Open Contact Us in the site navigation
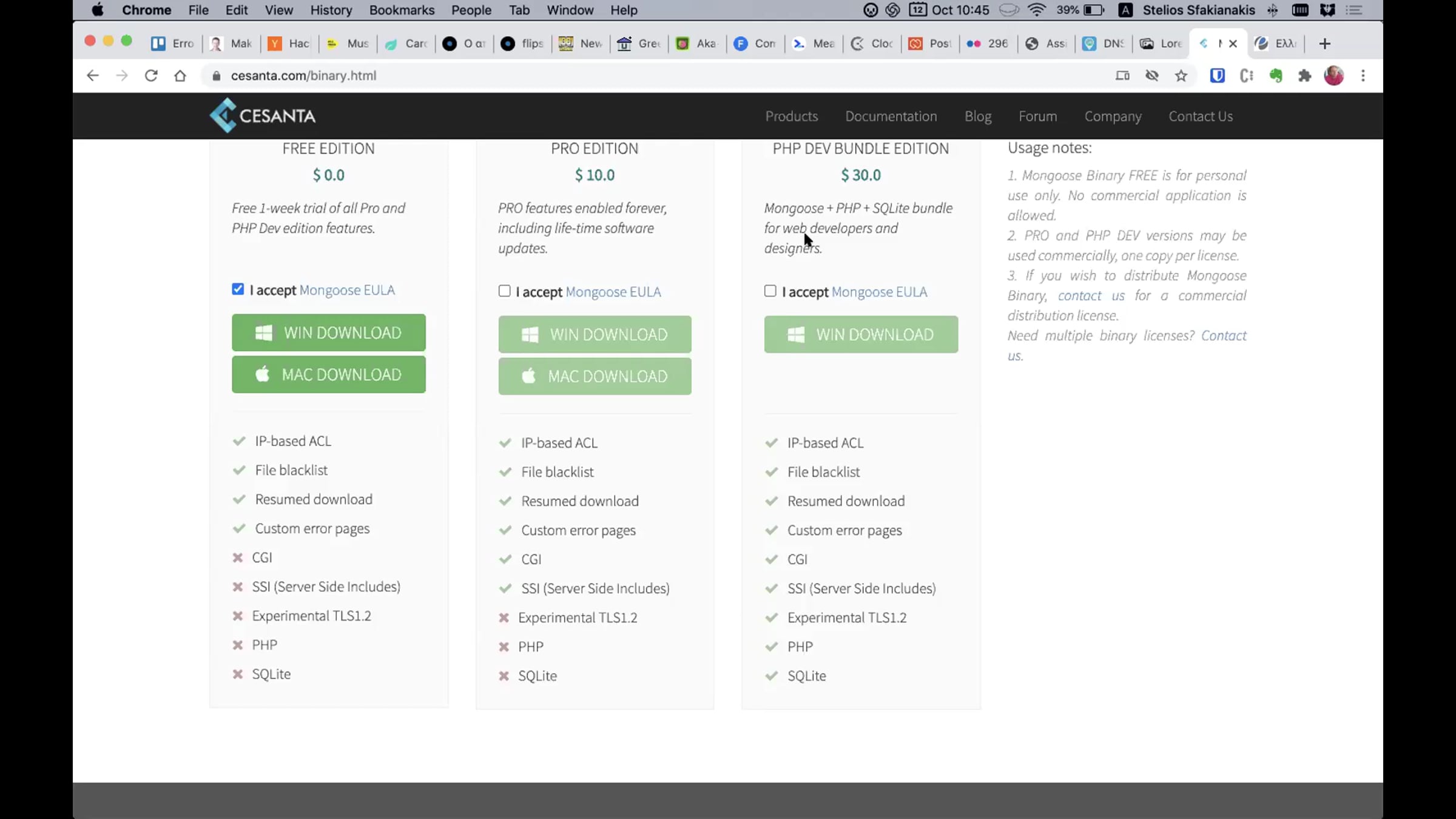The image size is (1456, 819). 1201,116
